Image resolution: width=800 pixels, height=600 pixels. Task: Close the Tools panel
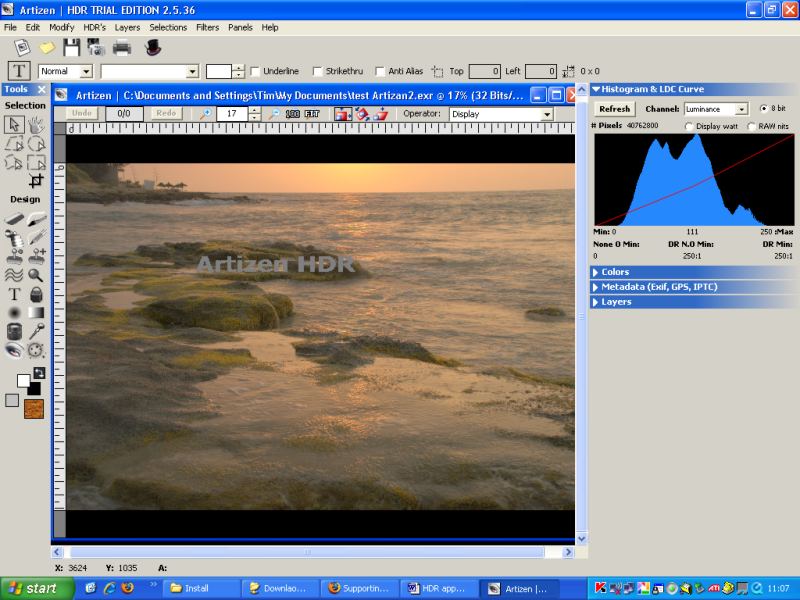coord(42,89)
